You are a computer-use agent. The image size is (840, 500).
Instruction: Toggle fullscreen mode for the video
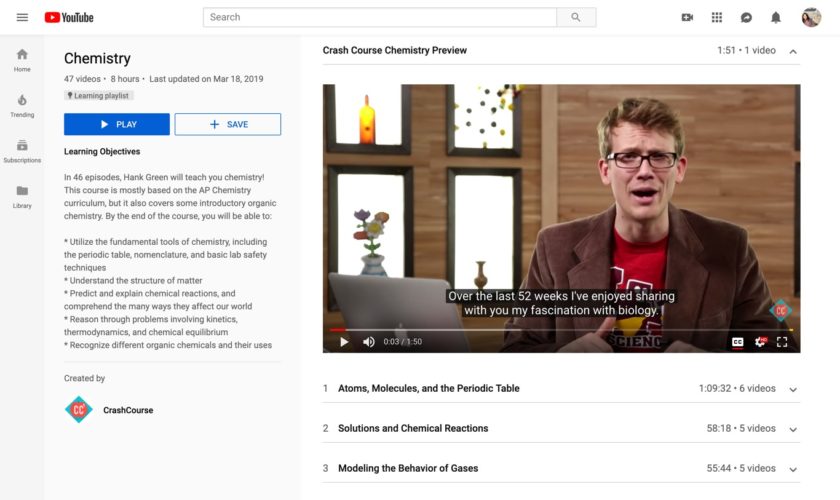click(782, 342)
